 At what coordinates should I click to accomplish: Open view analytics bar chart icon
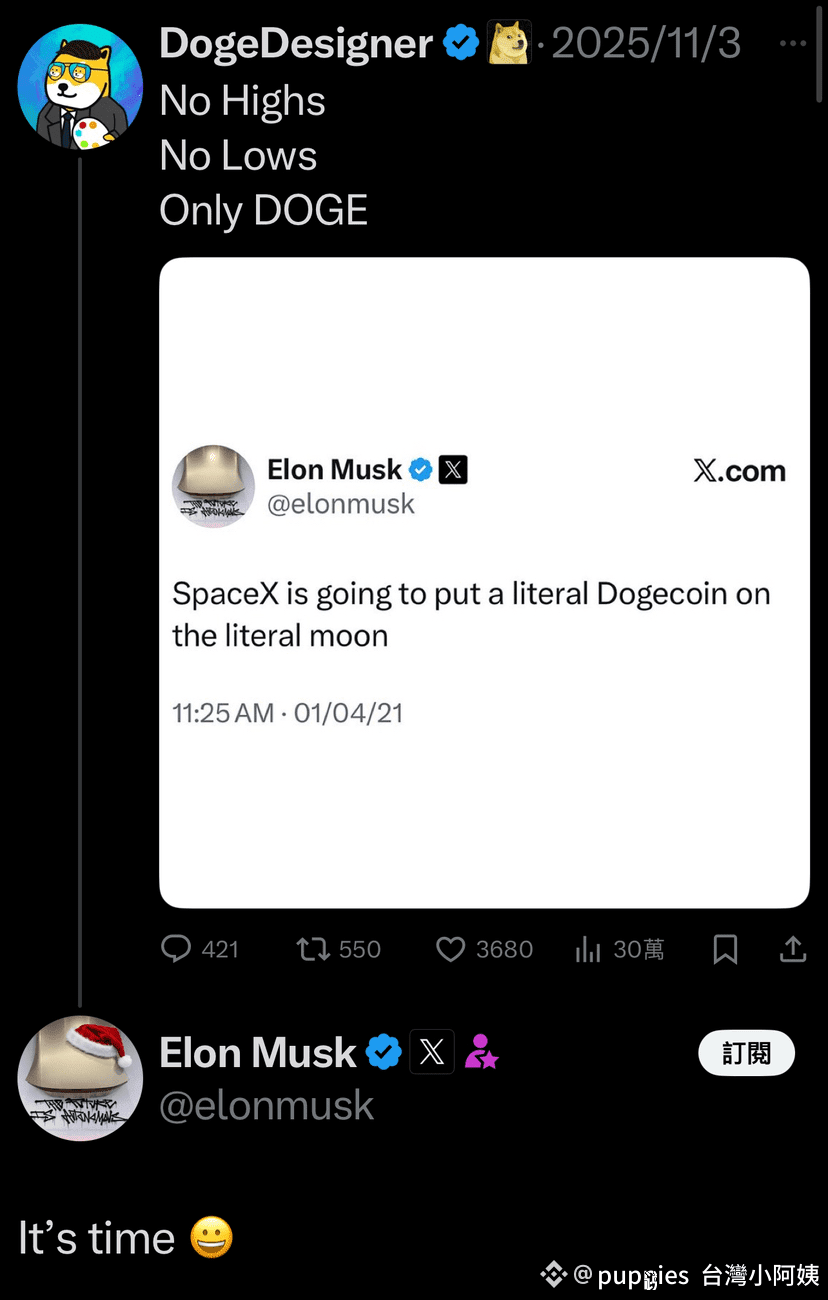pos(588,949)
